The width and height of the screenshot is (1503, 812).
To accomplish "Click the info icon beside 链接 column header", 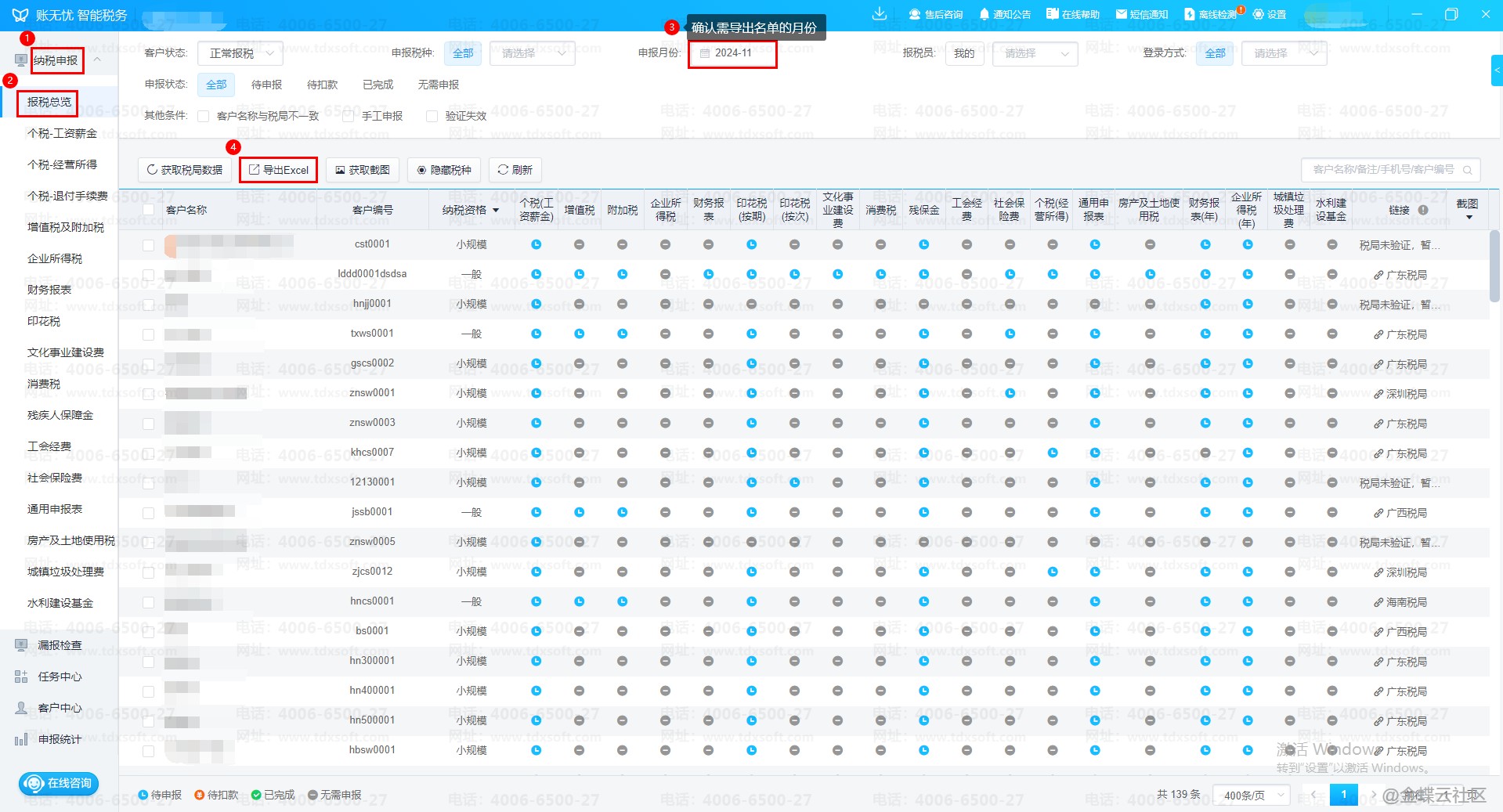I will (x=1423, y=210).
